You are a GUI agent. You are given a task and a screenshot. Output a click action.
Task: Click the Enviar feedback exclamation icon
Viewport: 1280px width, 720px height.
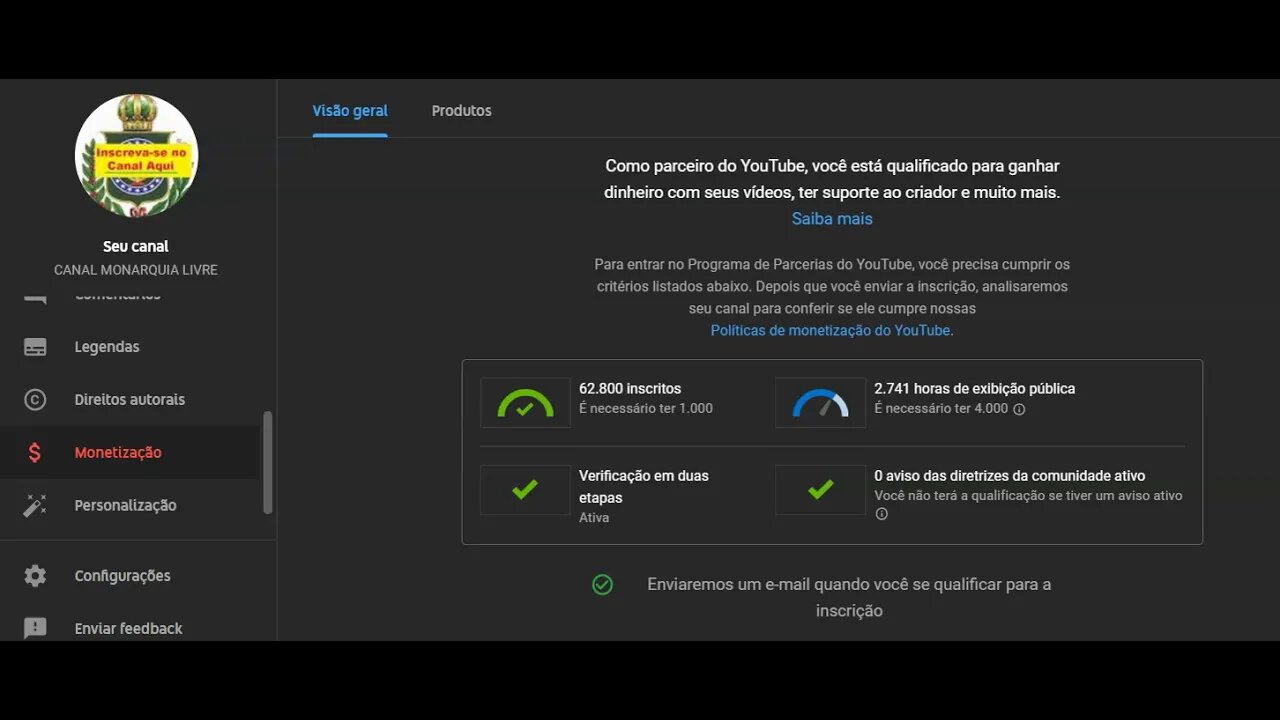pos(35,628)
